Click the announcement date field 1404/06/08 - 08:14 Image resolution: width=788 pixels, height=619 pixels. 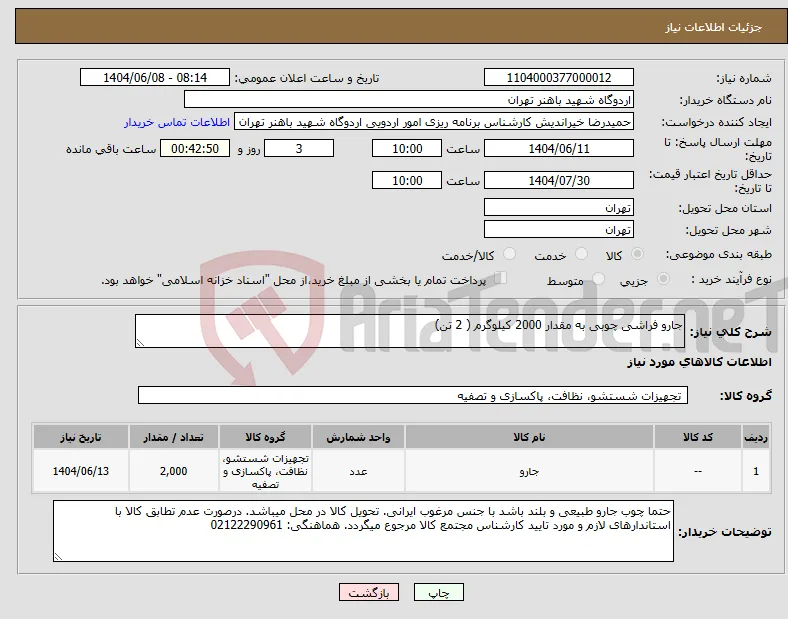[155, 77]
